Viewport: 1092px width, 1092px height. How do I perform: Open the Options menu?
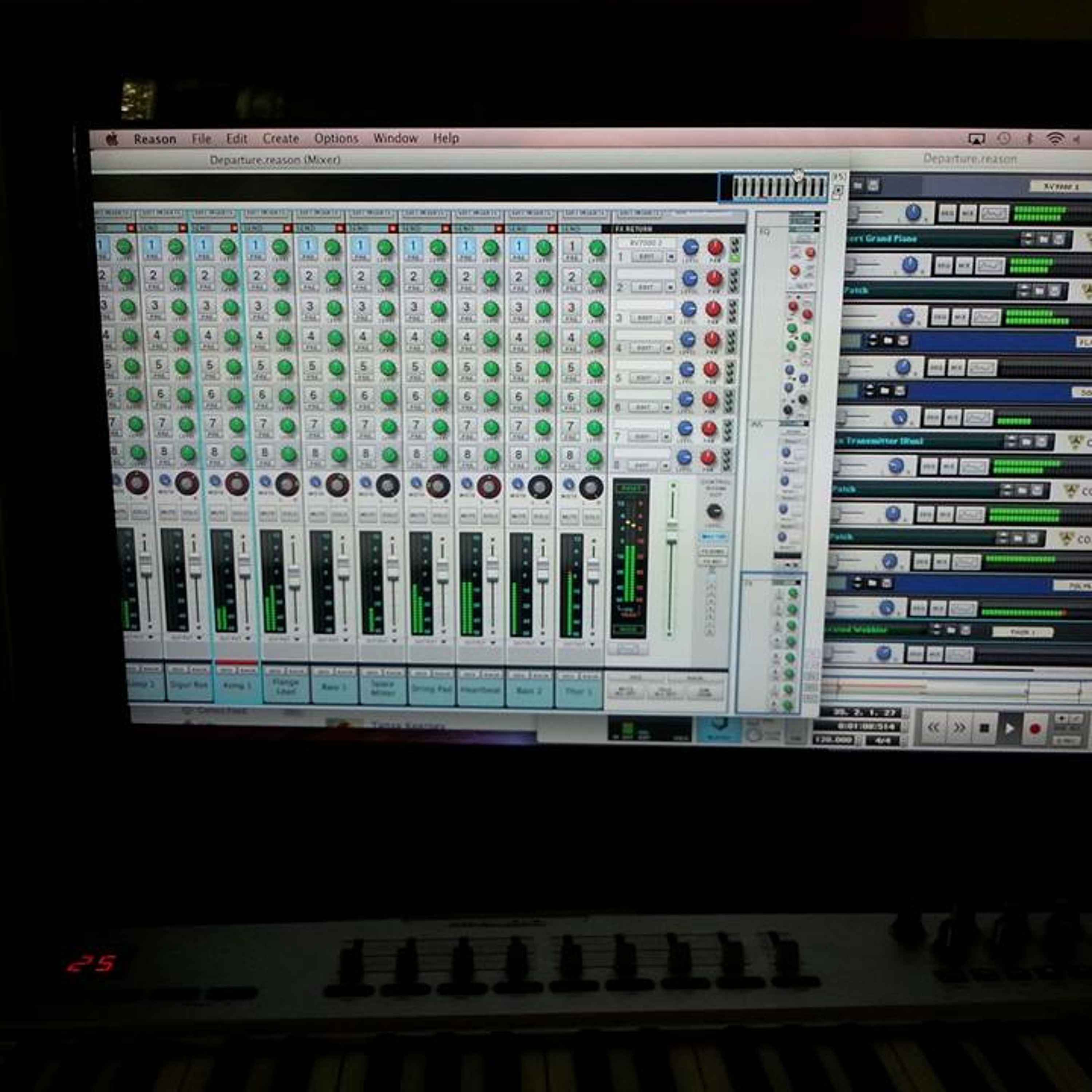[x=336, y=138]
